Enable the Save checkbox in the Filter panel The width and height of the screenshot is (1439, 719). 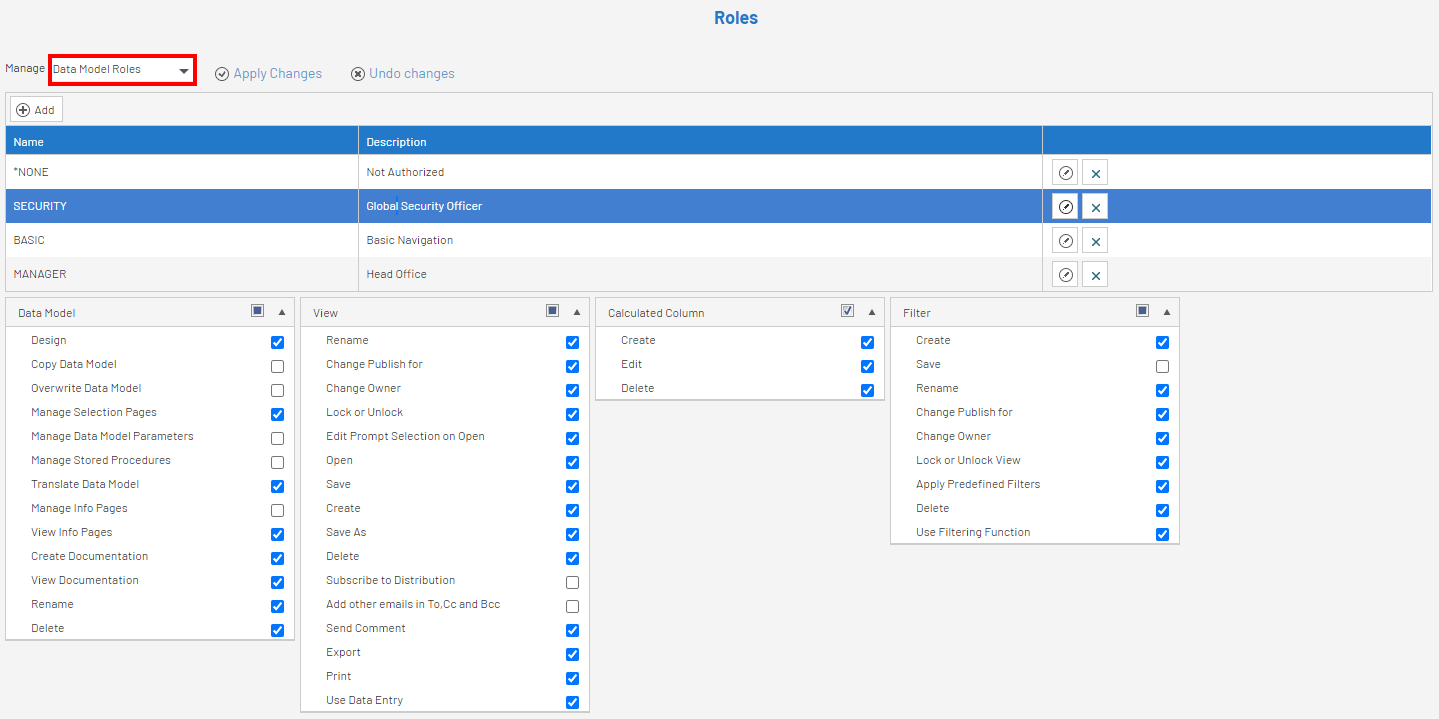coord(1162,366)
